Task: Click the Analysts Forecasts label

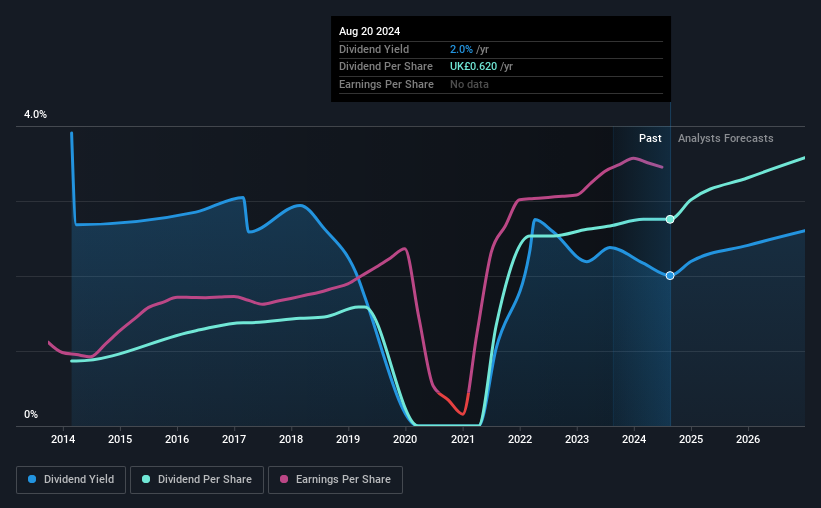Action: pyautogui.click(x=726, y=138)
